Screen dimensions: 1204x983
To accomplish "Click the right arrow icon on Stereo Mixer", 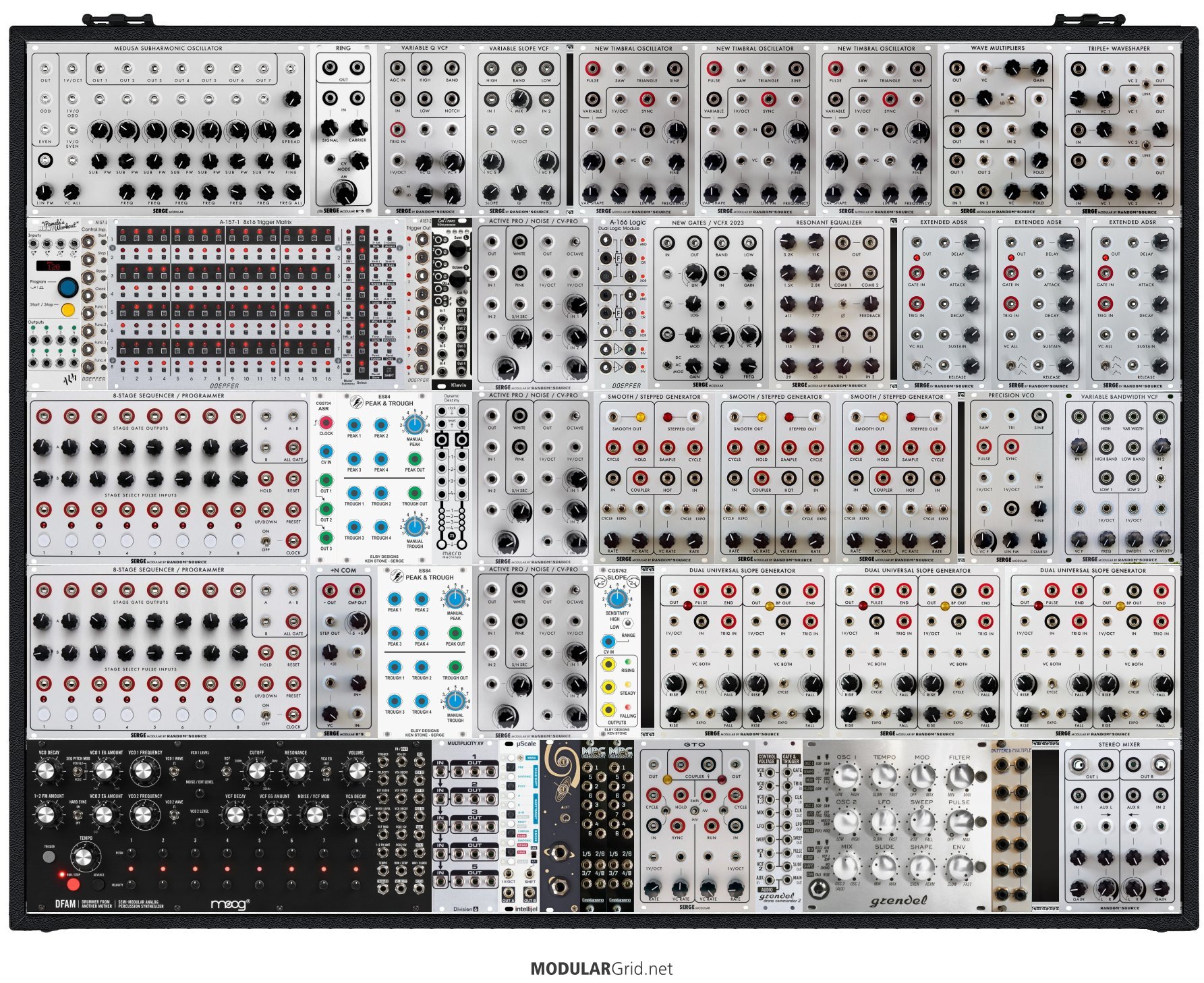I will [x=1106, y=814].
